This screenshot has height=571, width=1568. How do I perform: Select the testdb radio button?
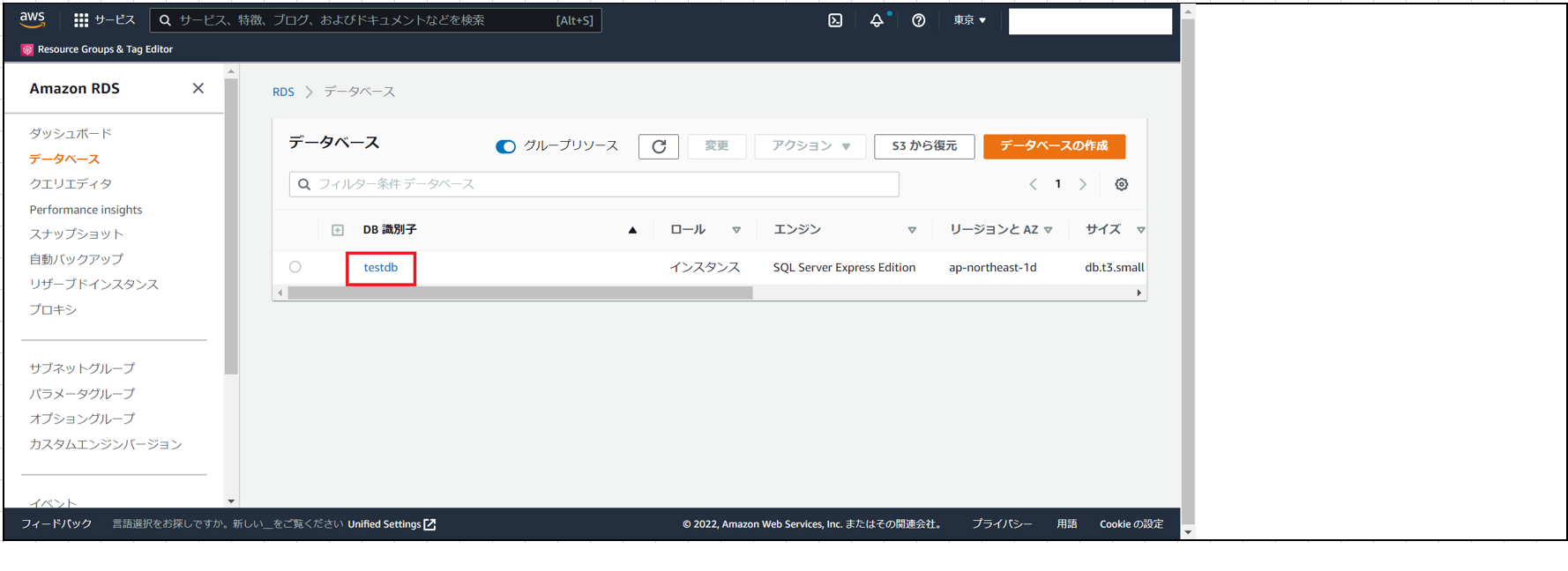click(x=295, y=267)
